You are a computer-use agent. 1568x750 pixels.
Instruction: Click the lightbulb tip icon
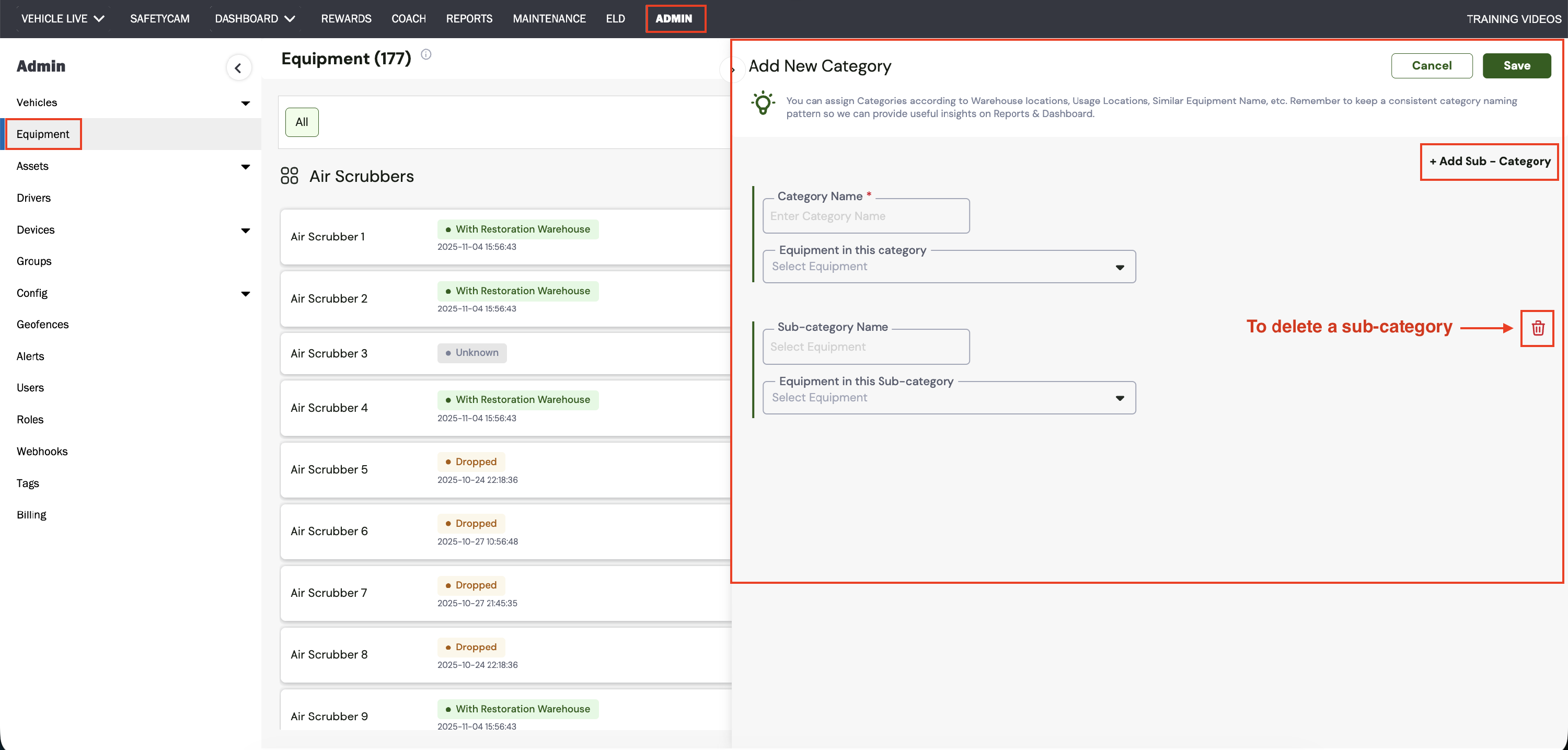[x=763, y=103]
